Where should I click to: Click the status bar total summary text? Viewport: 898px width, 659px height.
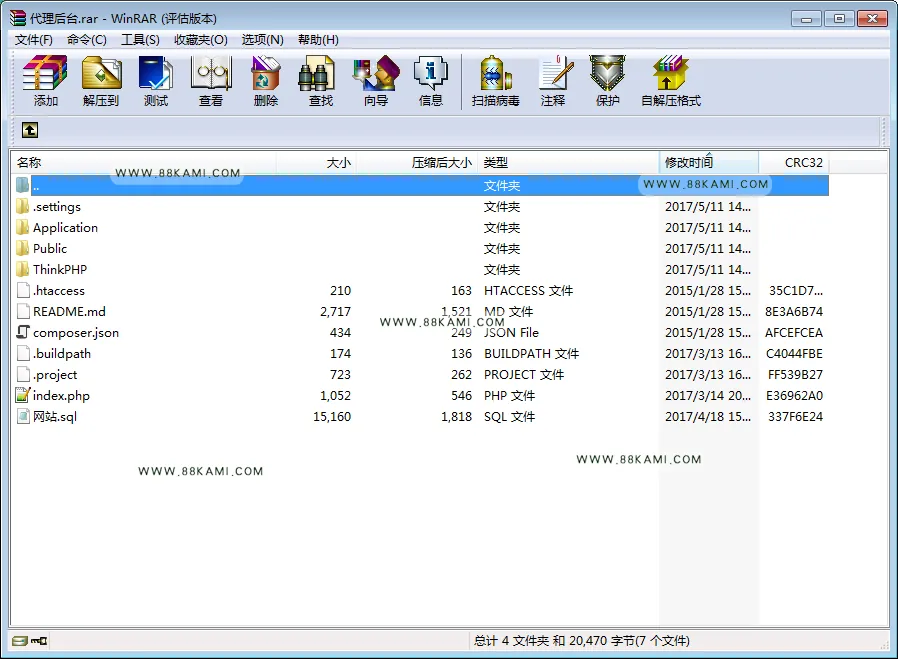click(581, 641)
